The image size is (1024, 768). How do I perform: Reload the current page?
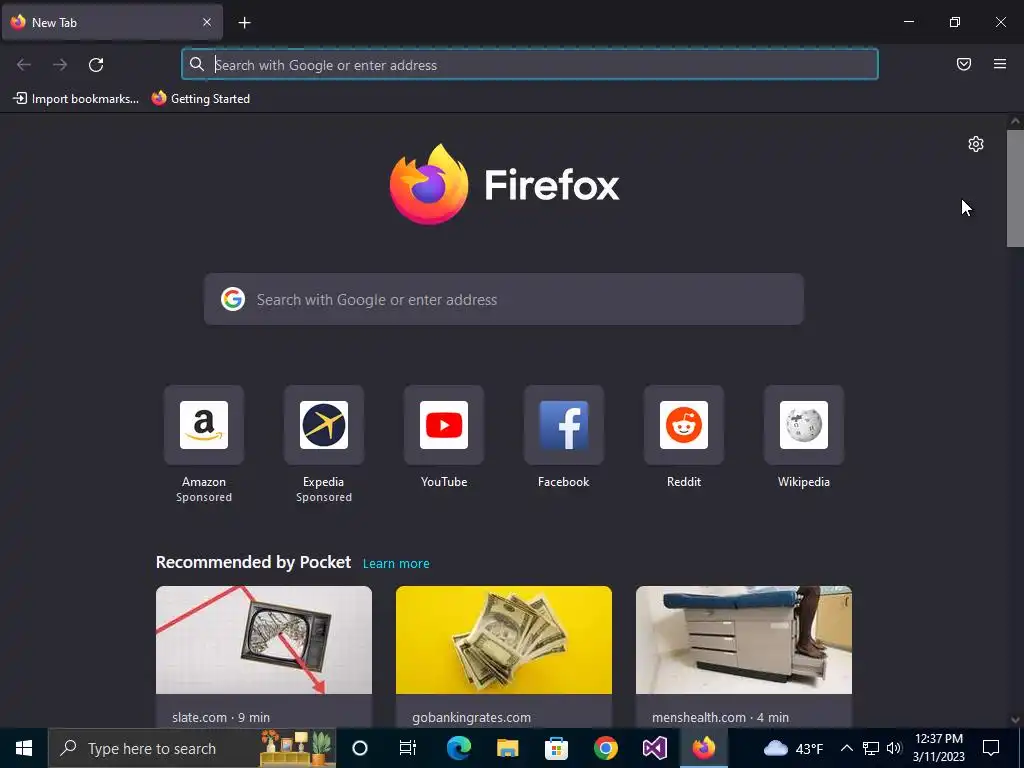click(96, 65)
